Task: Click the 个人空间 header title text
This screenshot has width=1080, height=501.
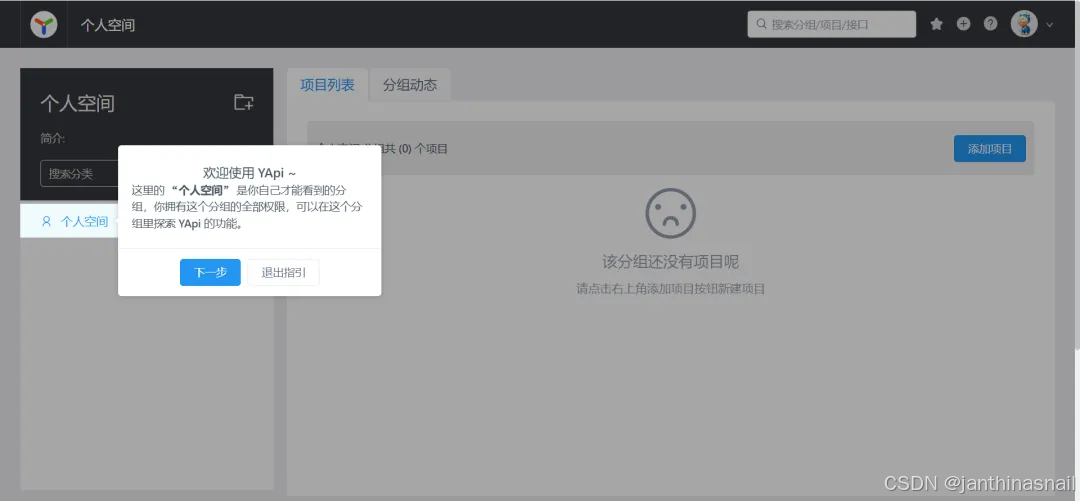Action: tap(107, 25)
